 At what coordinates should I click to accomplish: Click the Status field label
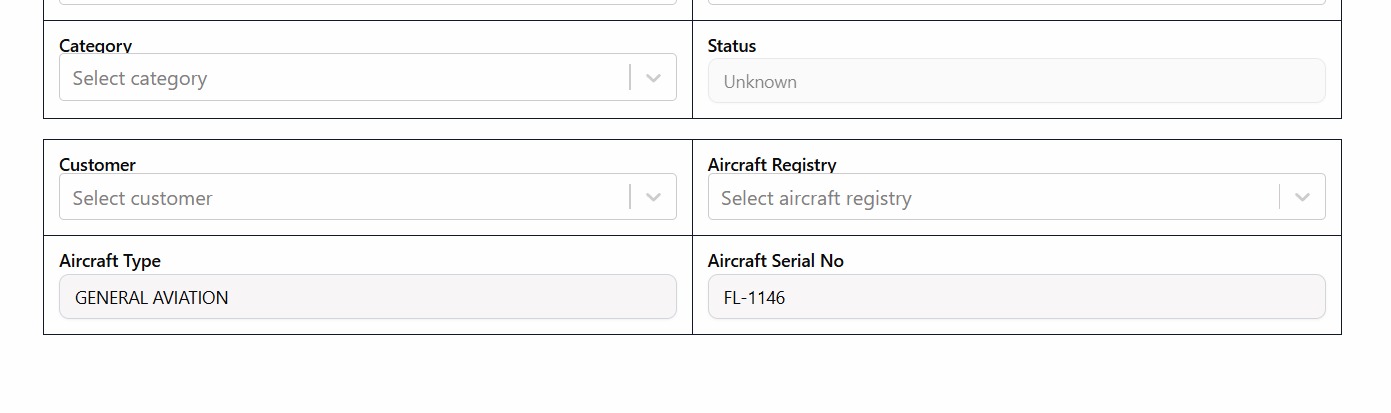732,46
